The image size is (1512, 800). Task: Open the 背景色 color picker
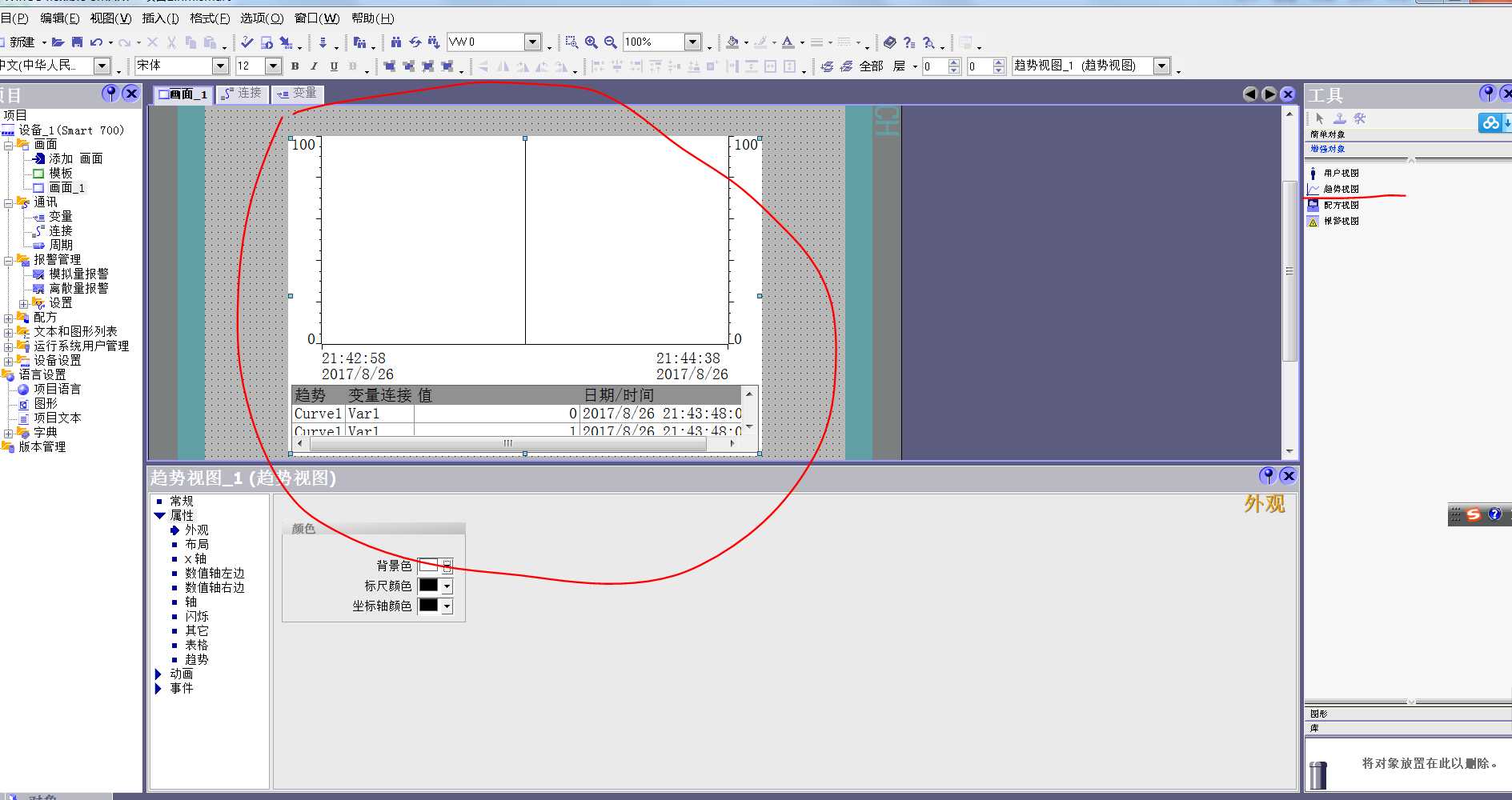click(447, 566)
